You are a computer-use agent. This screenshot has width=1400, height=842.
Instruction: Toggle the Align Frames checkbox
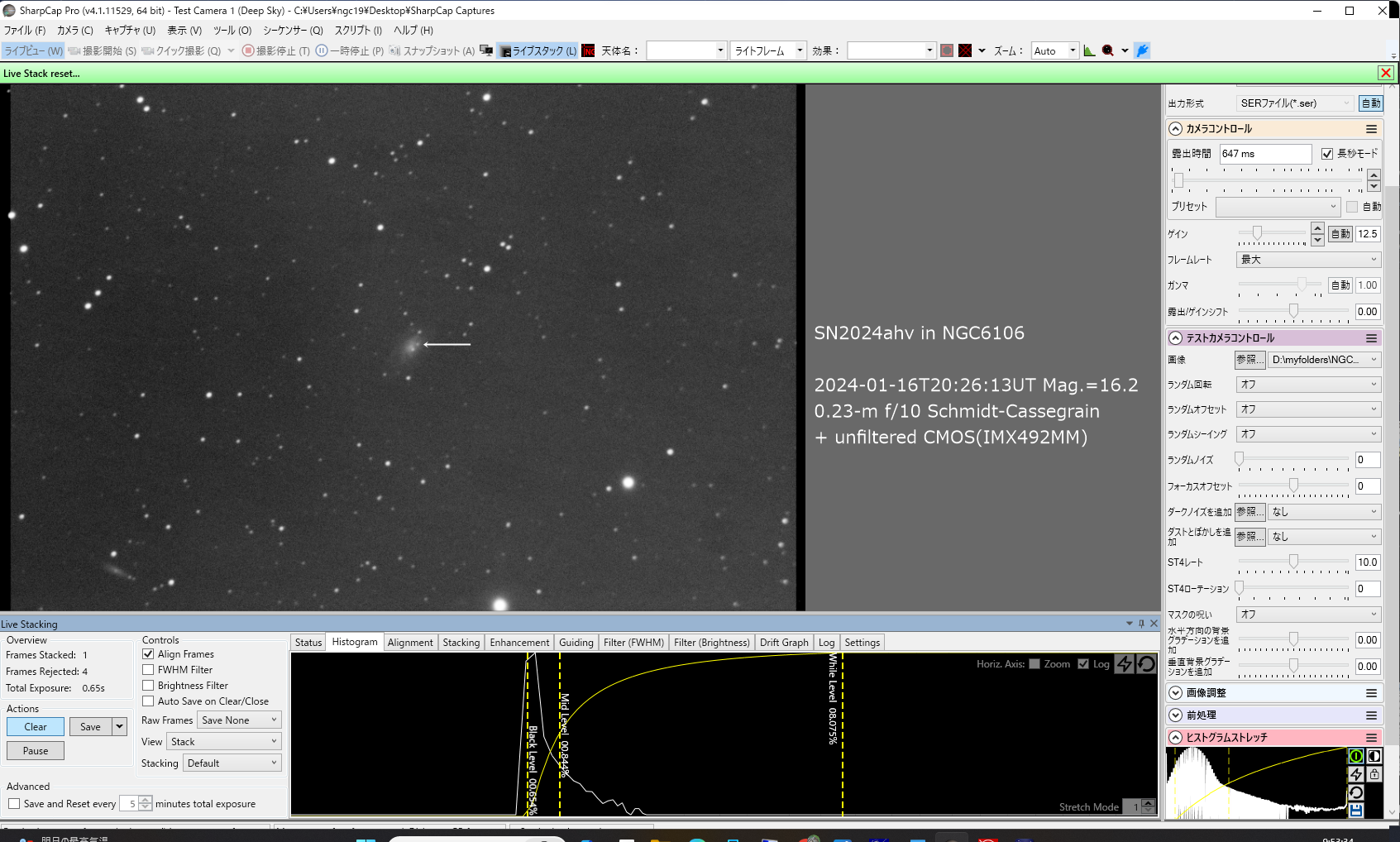point(148,654)
